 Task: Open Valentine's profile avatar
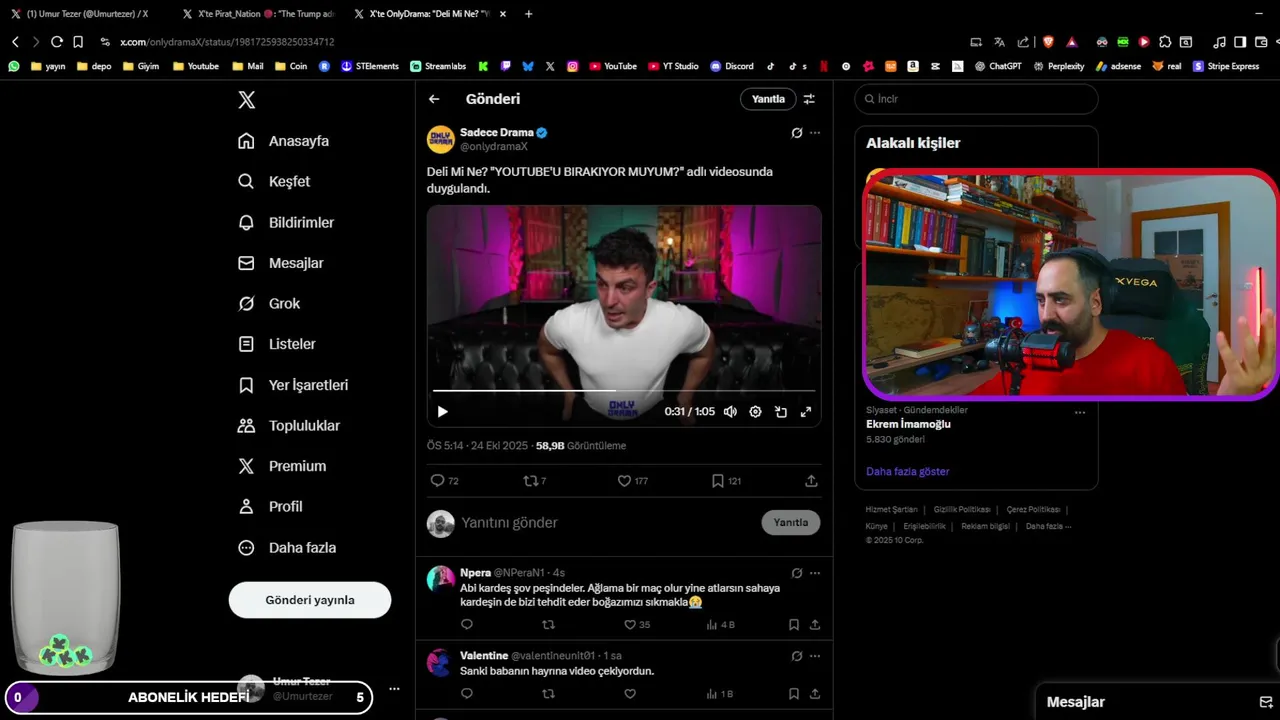click(440, 662)
